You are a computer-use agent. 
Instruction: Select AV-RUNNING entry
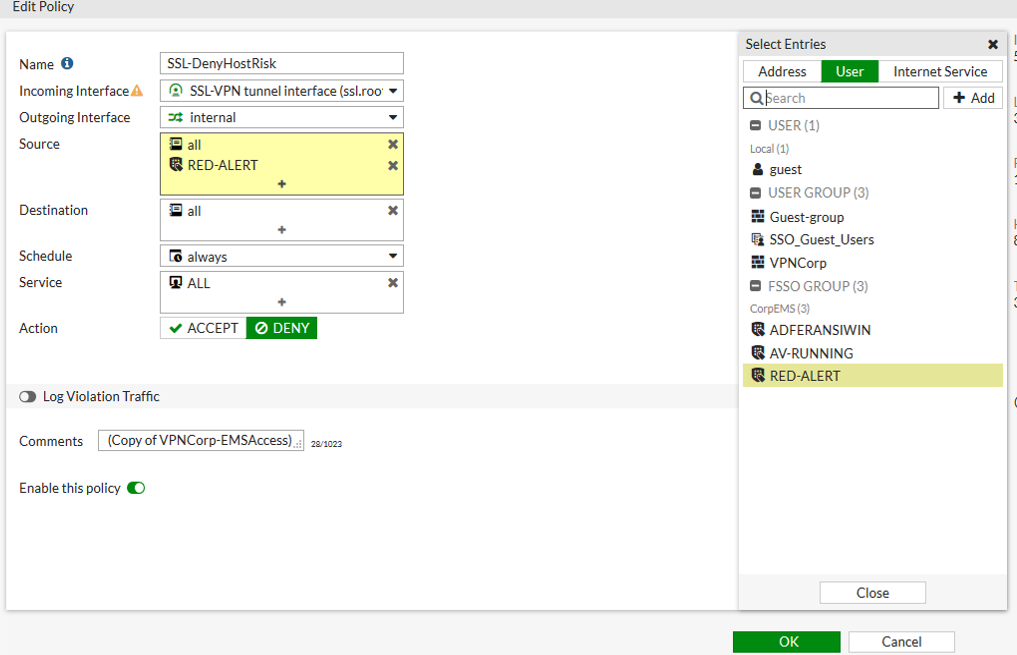[872, 353]
